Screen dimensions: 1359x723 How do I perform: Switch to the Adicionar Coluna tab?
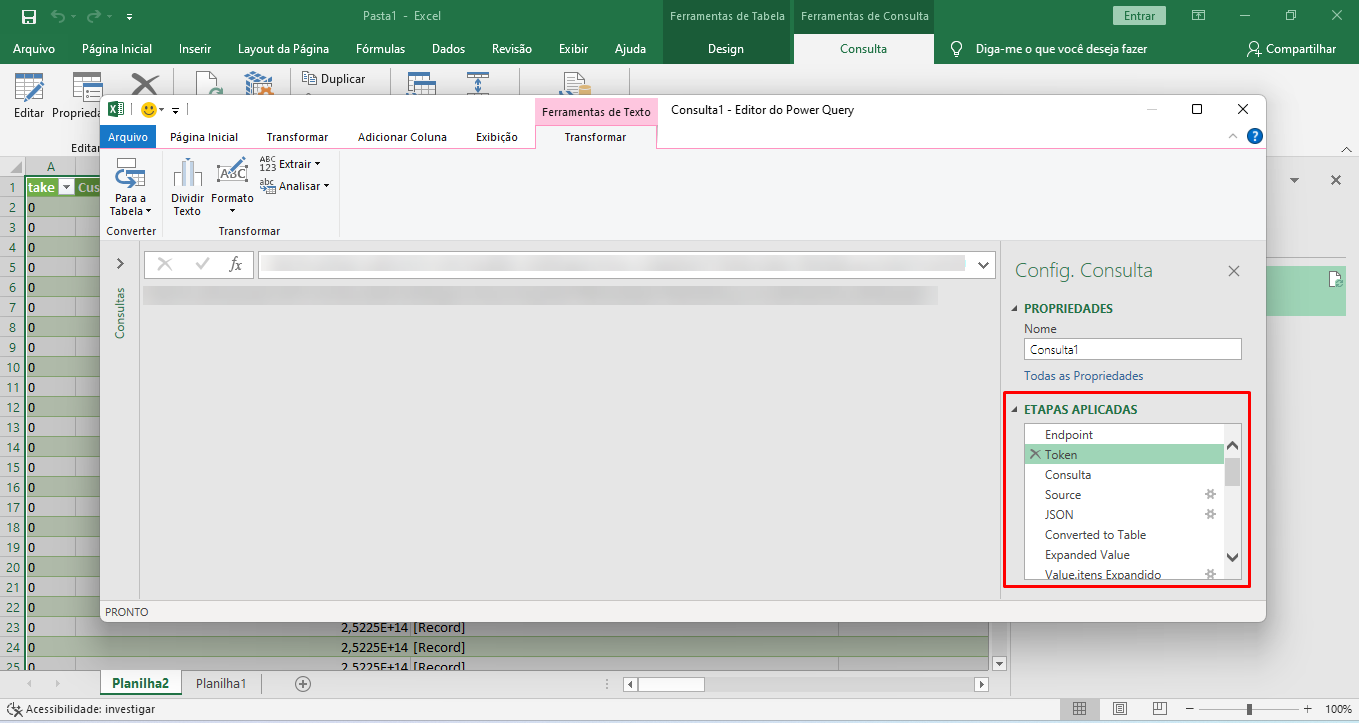(402, 137)
